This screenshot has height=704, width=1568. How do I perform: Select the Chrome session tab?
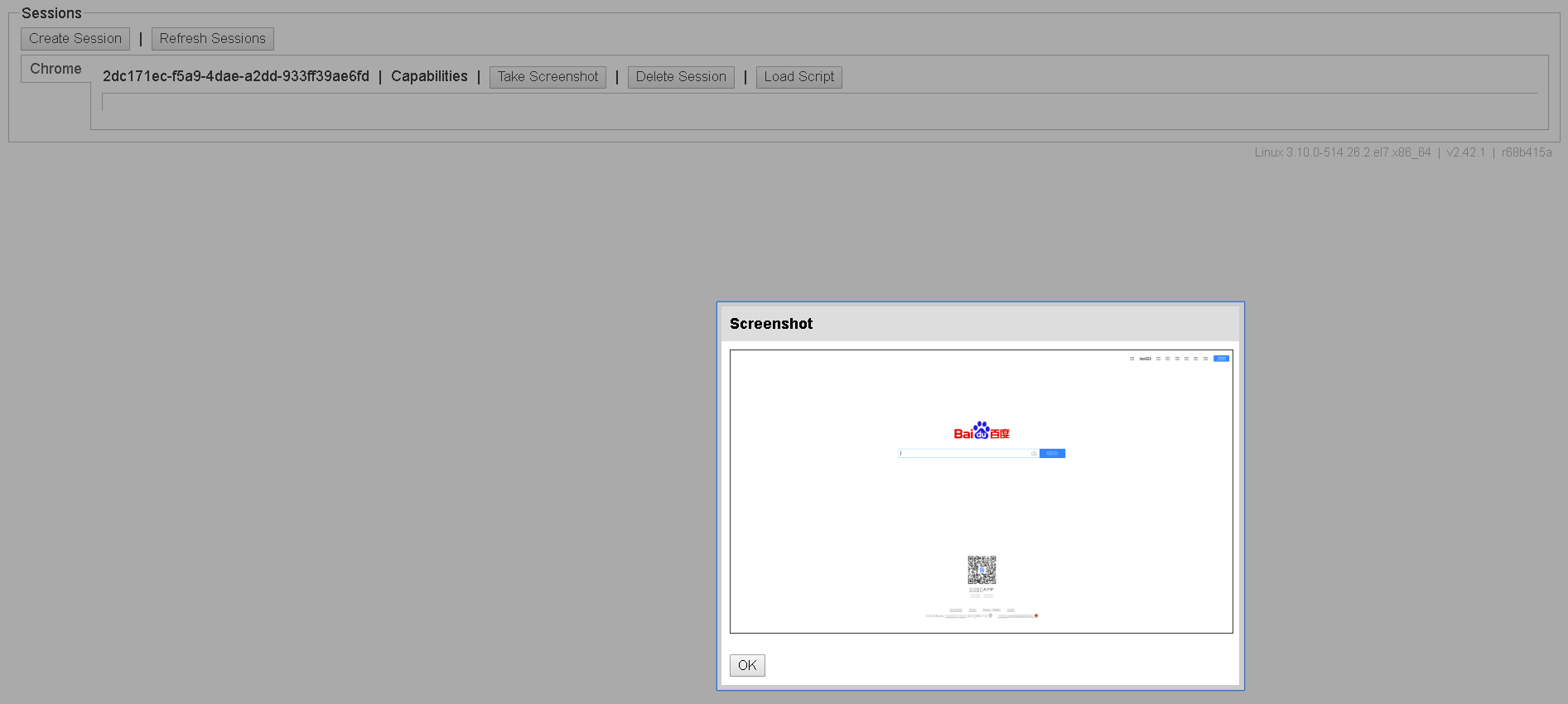55,69
